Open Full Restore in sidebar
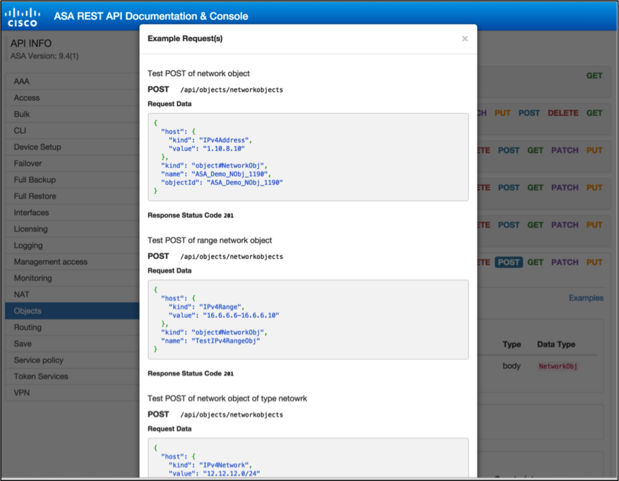The height and width of the screenshot is (481, 619). pos(72,196)
